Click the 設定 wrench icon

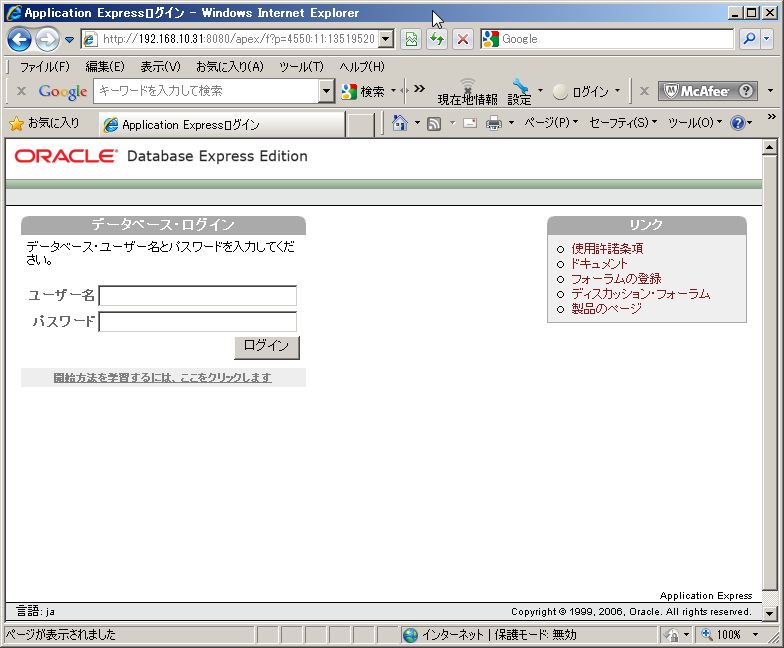(x=520, y=92)
